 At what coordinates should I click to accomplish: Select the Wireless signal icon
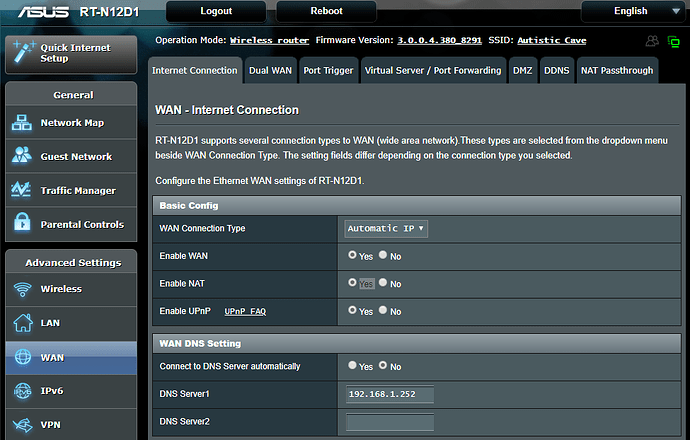22,289
